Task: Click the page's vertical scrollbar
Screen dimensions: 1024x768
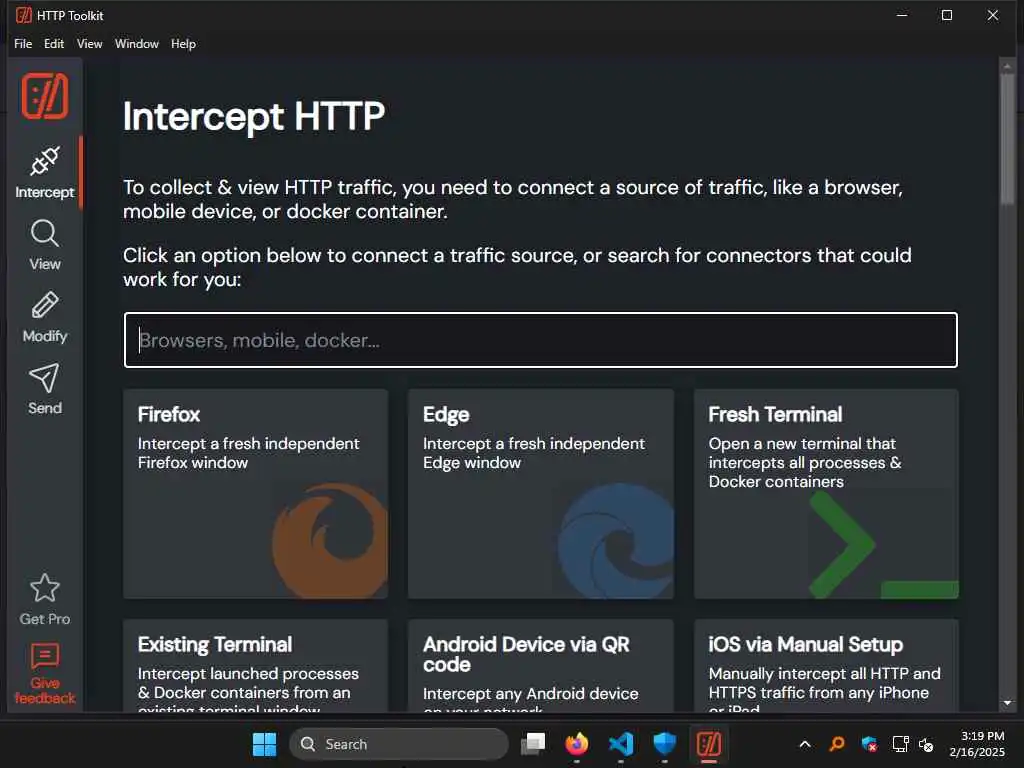Action: tap(1007, 140)
